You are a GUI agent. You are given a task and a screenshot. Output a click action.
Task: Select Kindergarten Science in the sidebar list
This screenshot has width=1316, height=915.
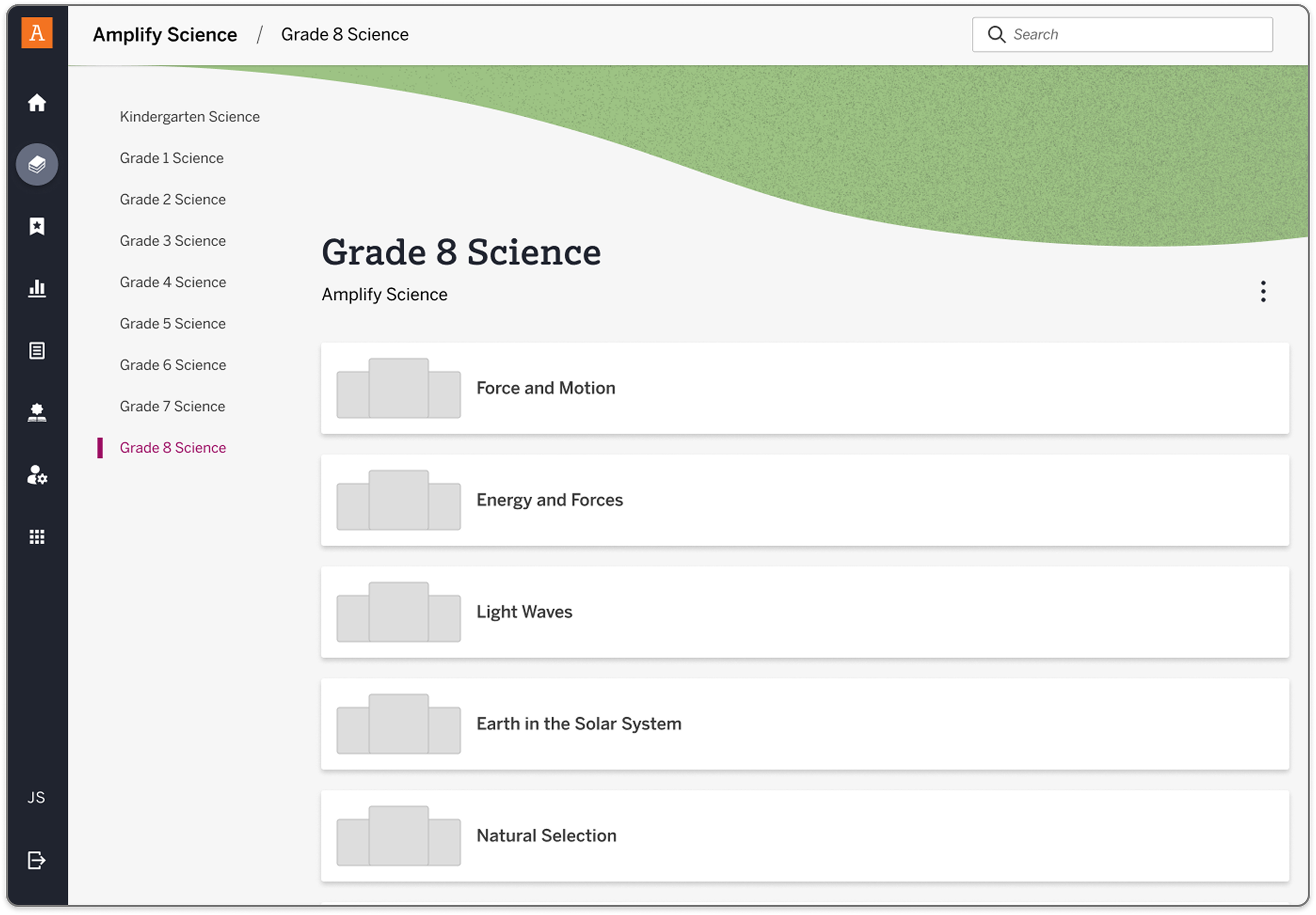(x=190, y=117)
